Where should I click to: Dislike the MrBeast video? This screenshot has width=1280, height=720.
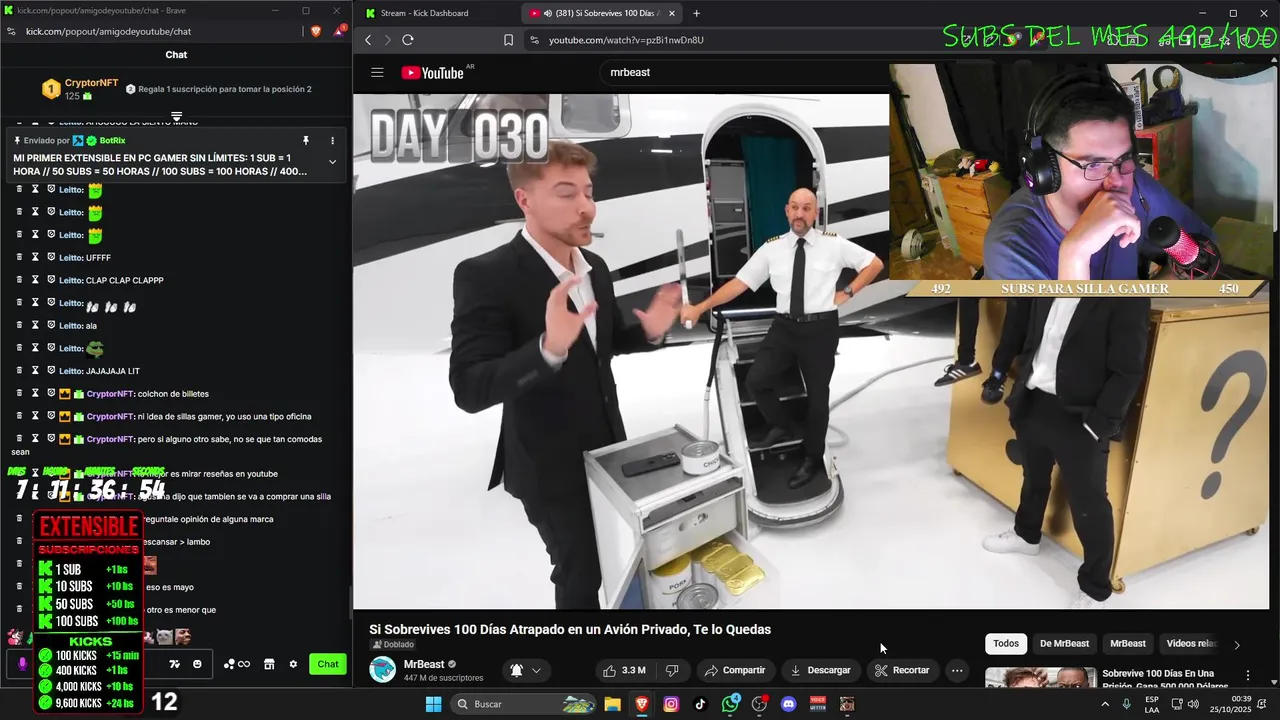[x=672, y=670]
